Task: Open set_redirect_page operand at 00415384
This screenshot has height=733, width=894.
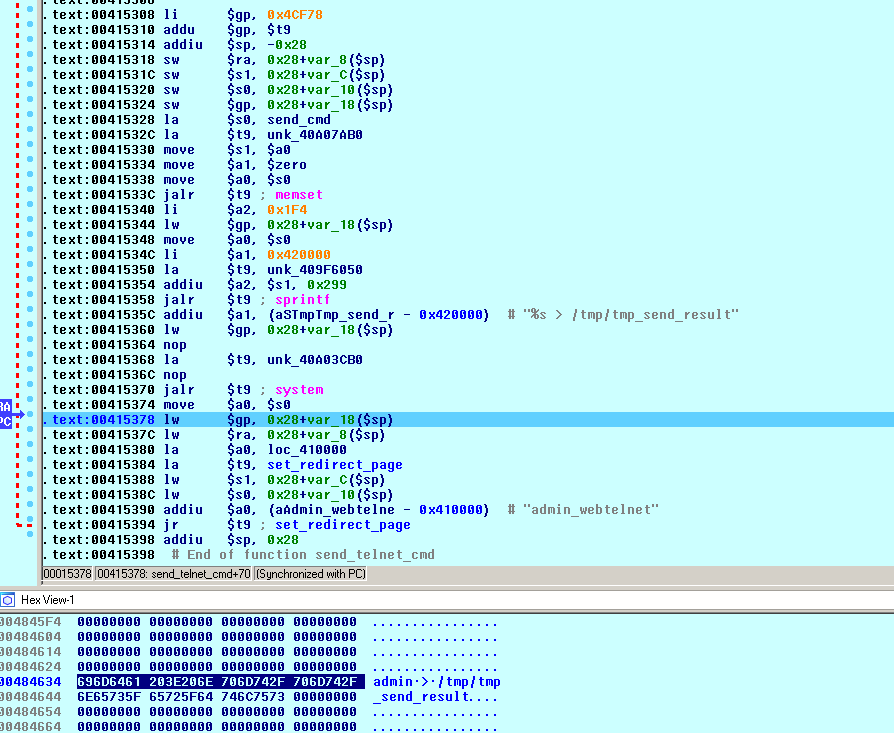Action: point(335,465)
